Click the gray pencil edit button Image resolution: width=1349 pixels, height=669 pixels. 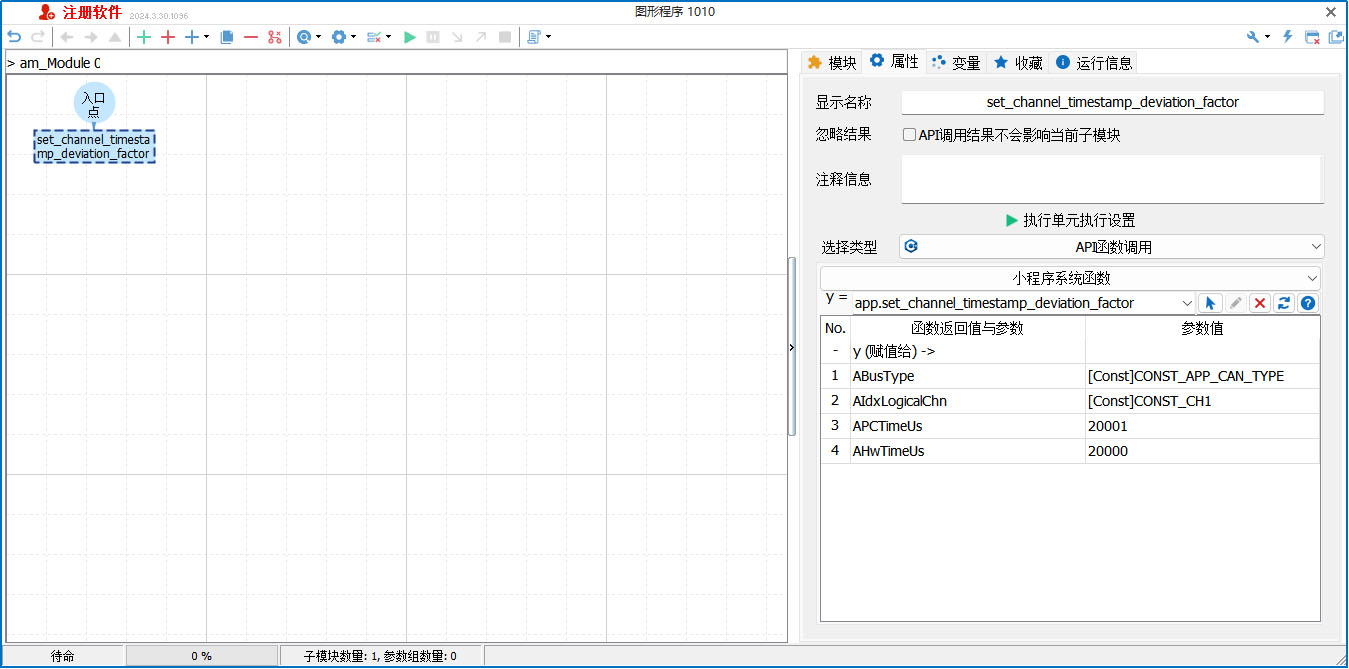pos(1236,303)
